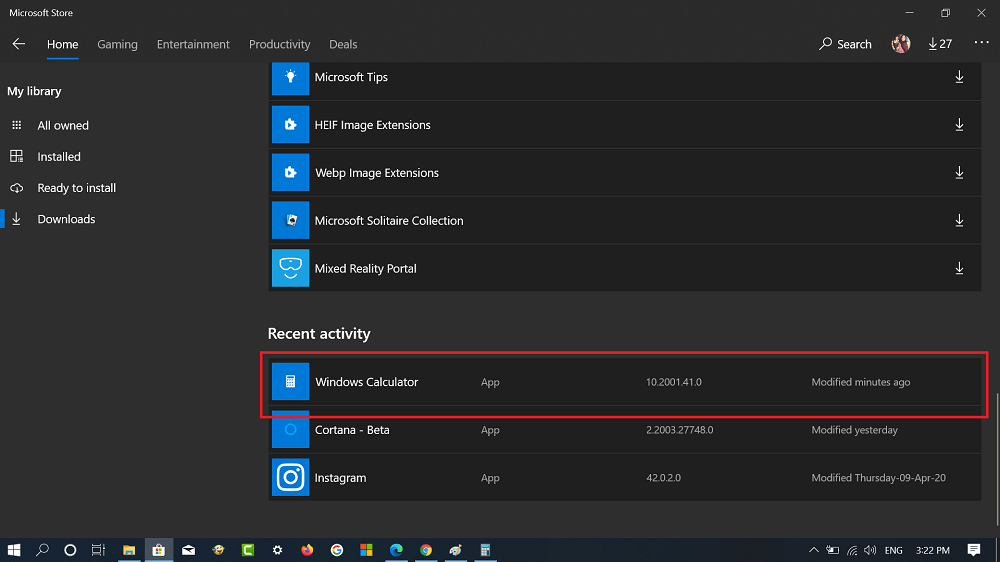Go back using the back arrow
This screenshot has width=1000, height=562.
tap(18, 44)
